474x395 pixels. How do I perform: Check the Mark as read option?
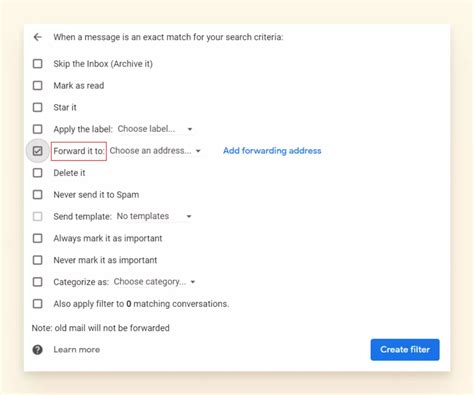(x=38, y=86)
